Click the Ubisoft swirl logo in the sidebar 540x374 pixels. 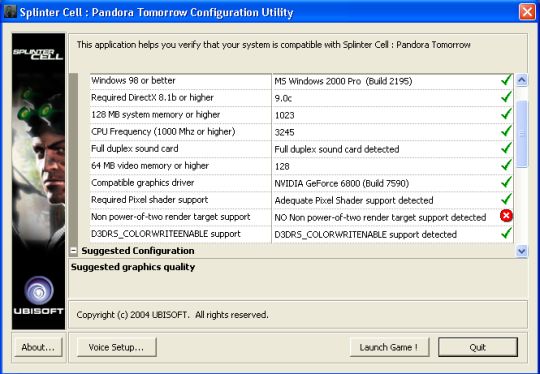pyautogui.click(x=39, y=290)
